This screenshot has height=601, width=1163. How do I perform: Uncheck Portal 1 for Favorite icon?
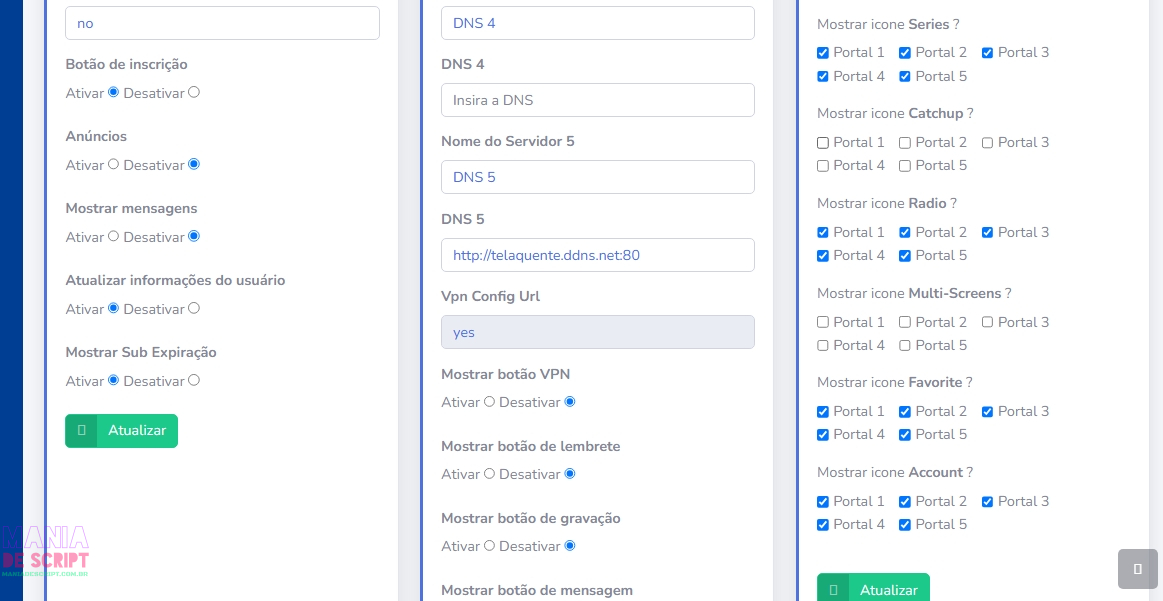(x=823, y=412)
